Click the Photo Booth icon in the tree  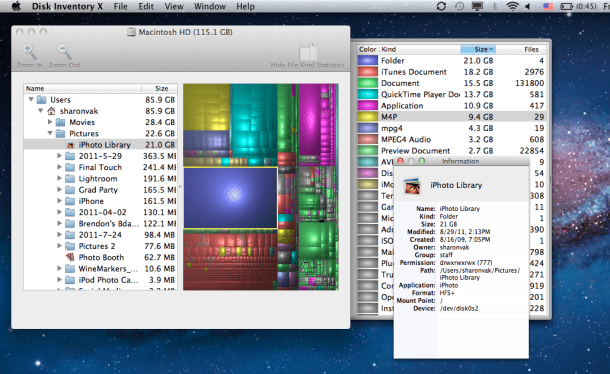(x=70, y=257)
